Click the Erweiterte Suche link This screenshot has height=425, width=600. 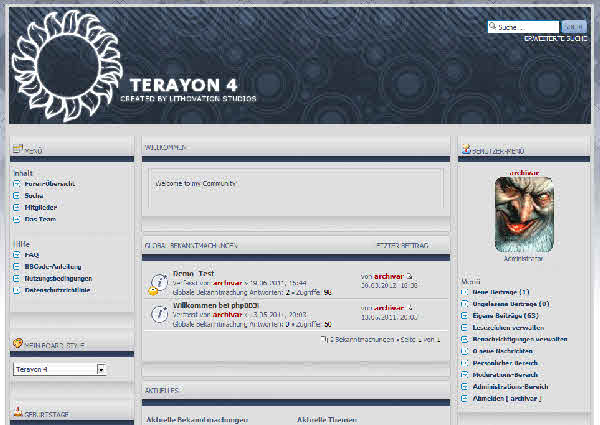(555, 38)
